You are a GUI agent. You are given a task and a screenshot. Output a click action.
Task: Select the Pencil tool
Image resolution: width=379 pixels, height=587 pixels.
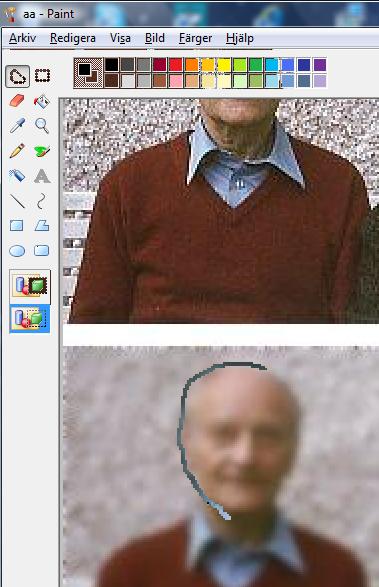point(17,151)
